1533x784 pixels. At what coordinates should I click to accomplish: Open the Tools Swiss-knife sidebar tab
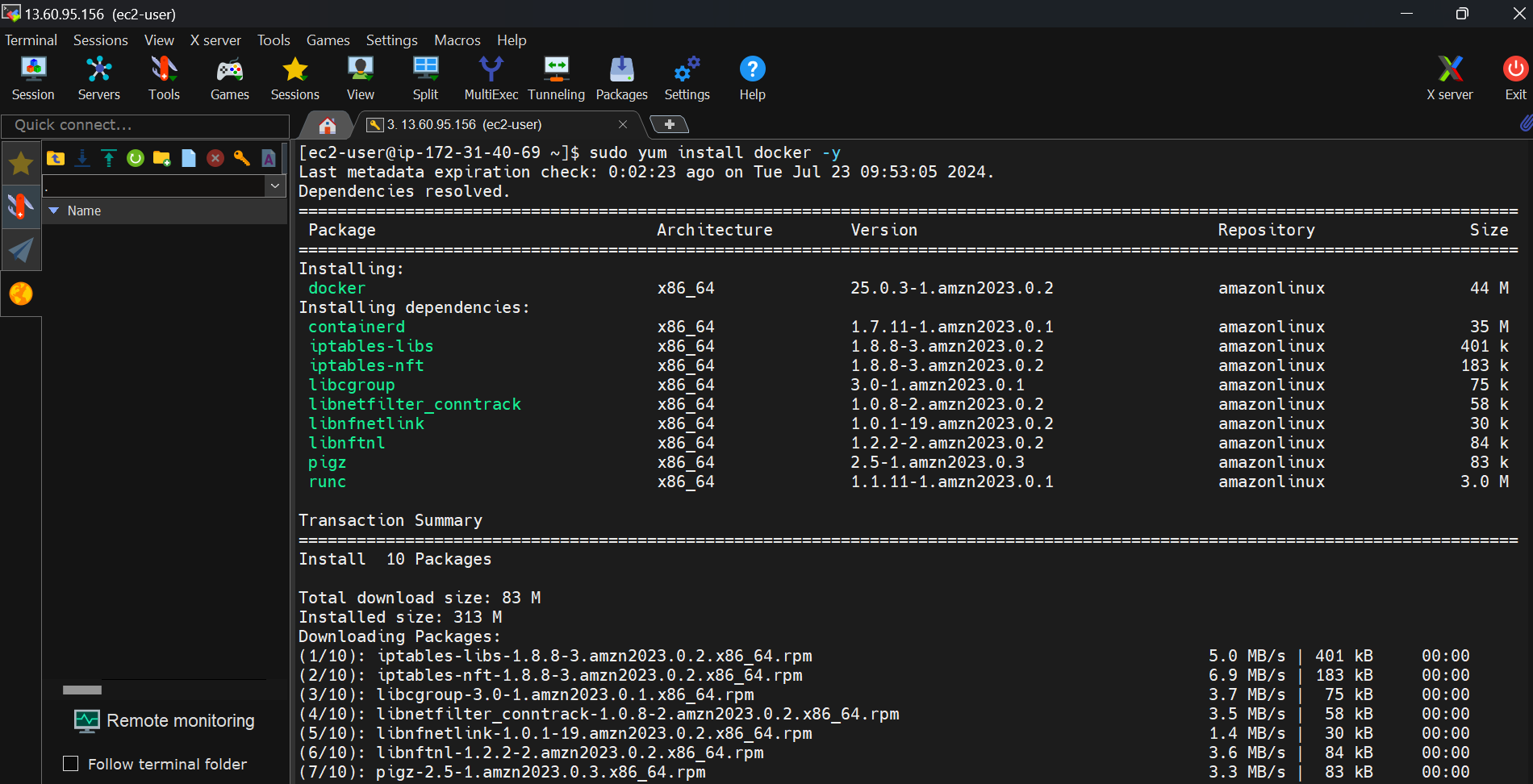(21, 206)
